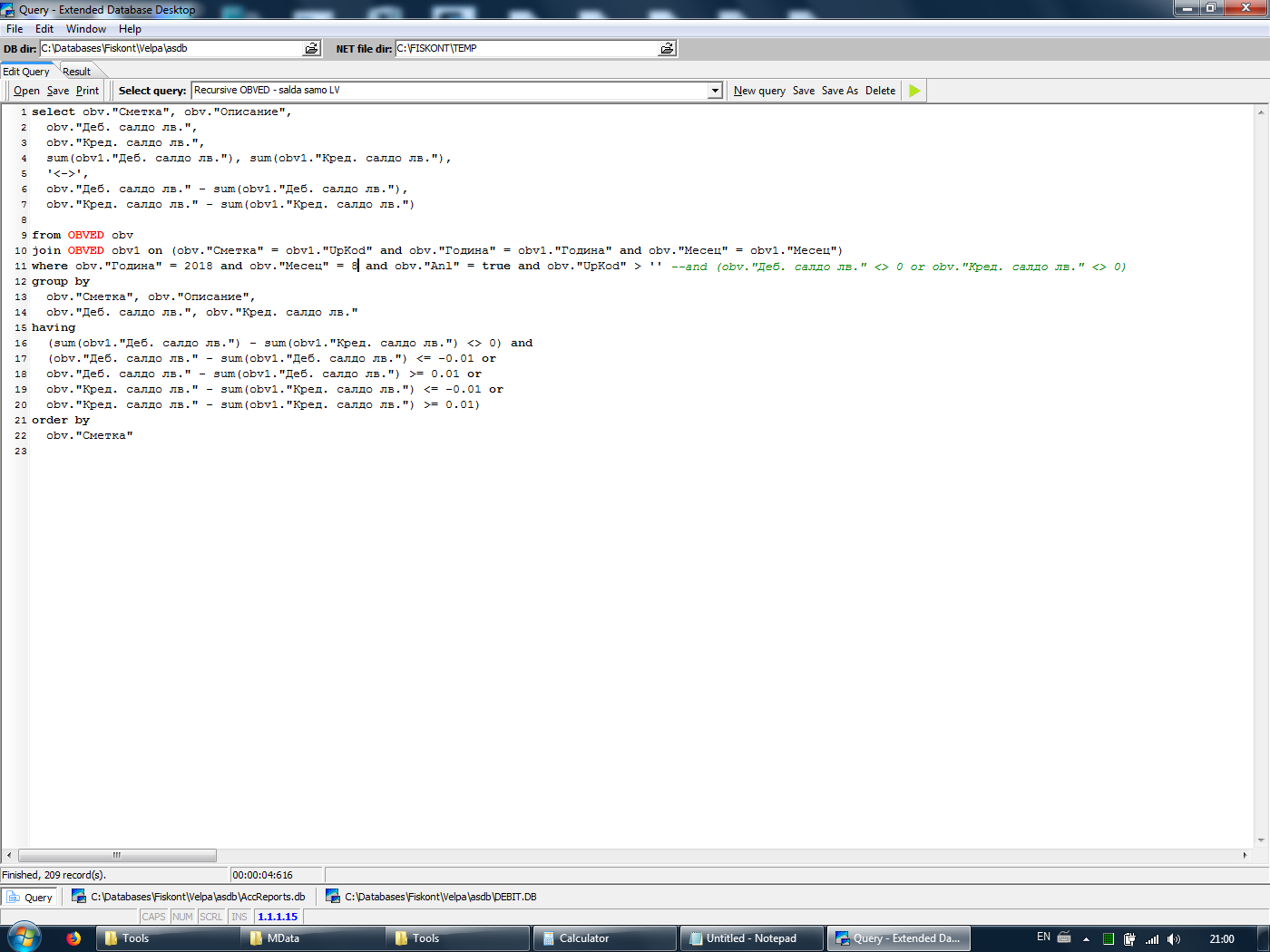Open the second Tools taskbar item

point(456,938)
